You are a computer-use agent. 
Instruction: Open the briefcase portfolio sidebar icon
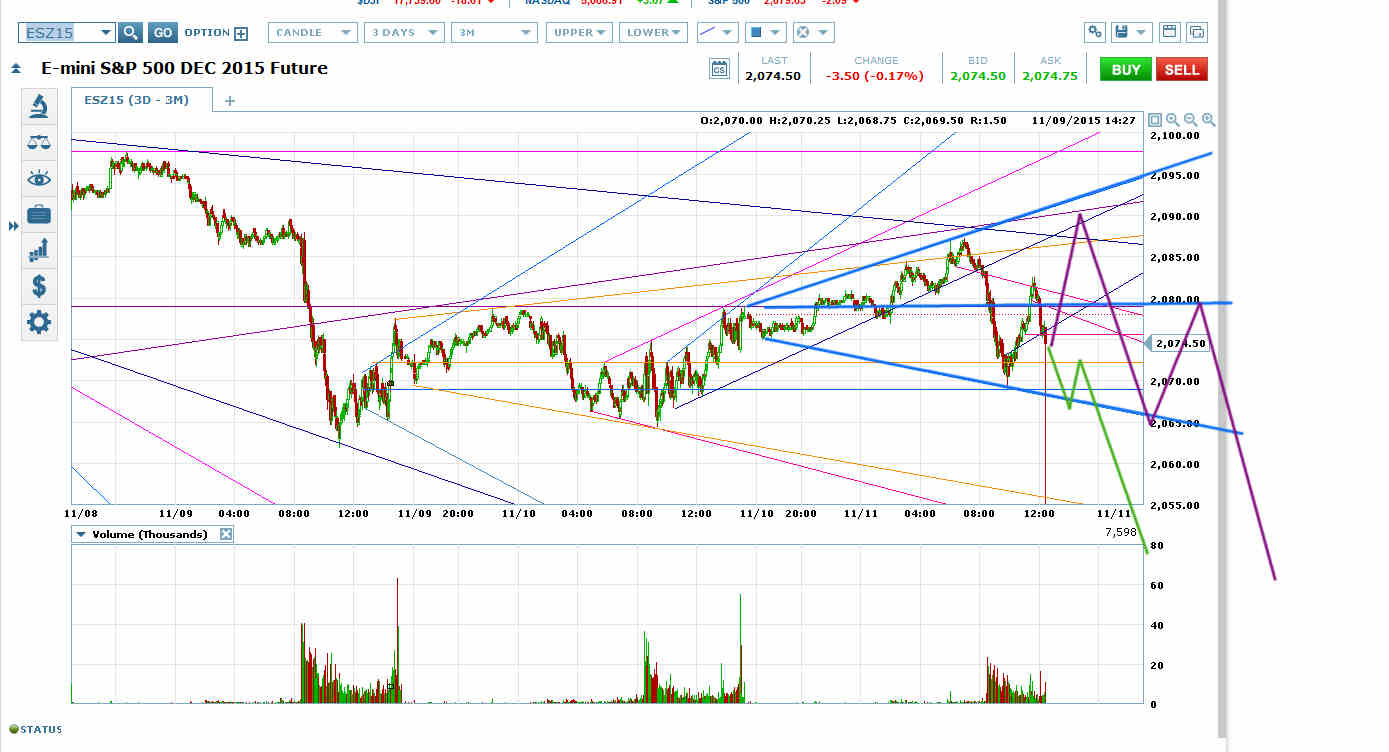click(39, 214)
